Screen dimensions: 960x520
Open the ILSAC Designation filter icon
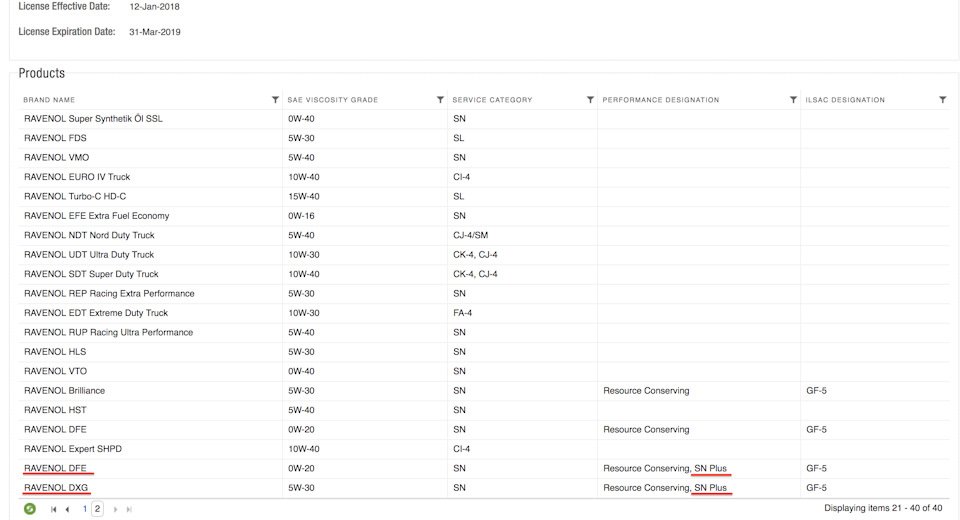pos(942,100)
